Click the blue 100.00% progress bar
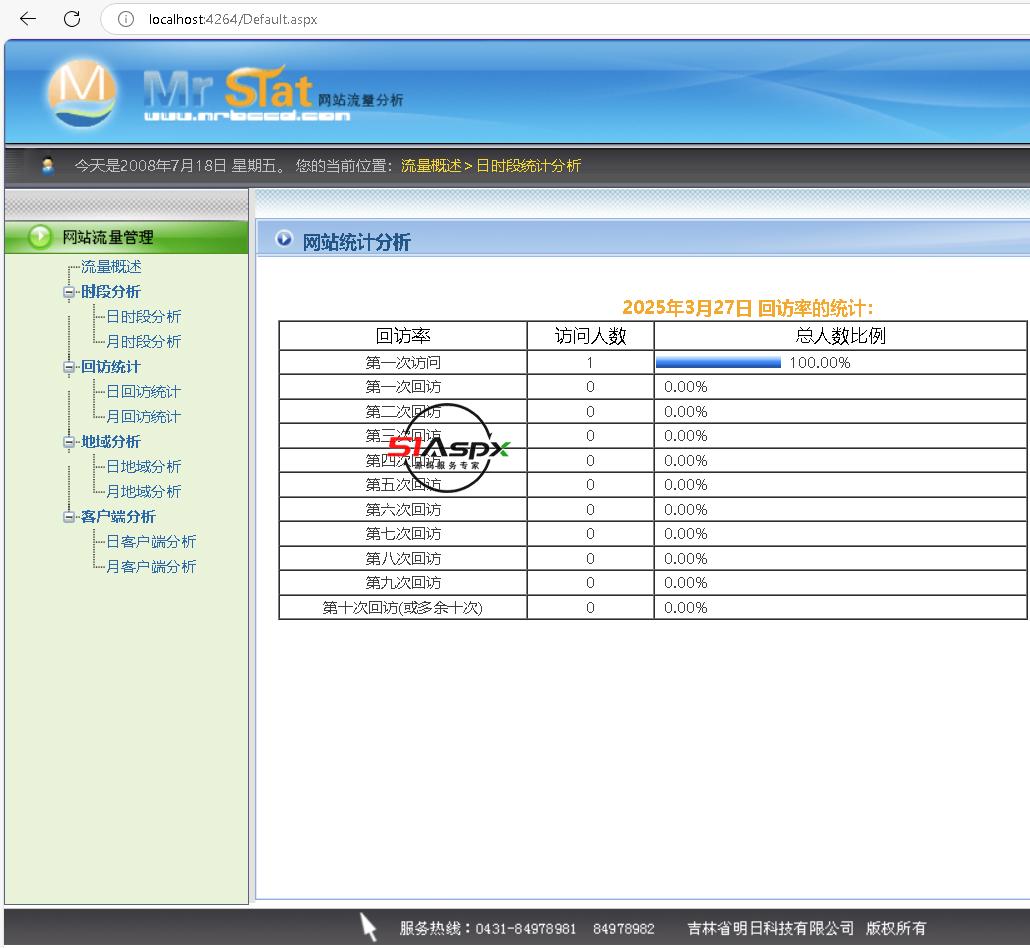Image resolution: width=1030 pixels, height=948 pixels. (718, 363)
